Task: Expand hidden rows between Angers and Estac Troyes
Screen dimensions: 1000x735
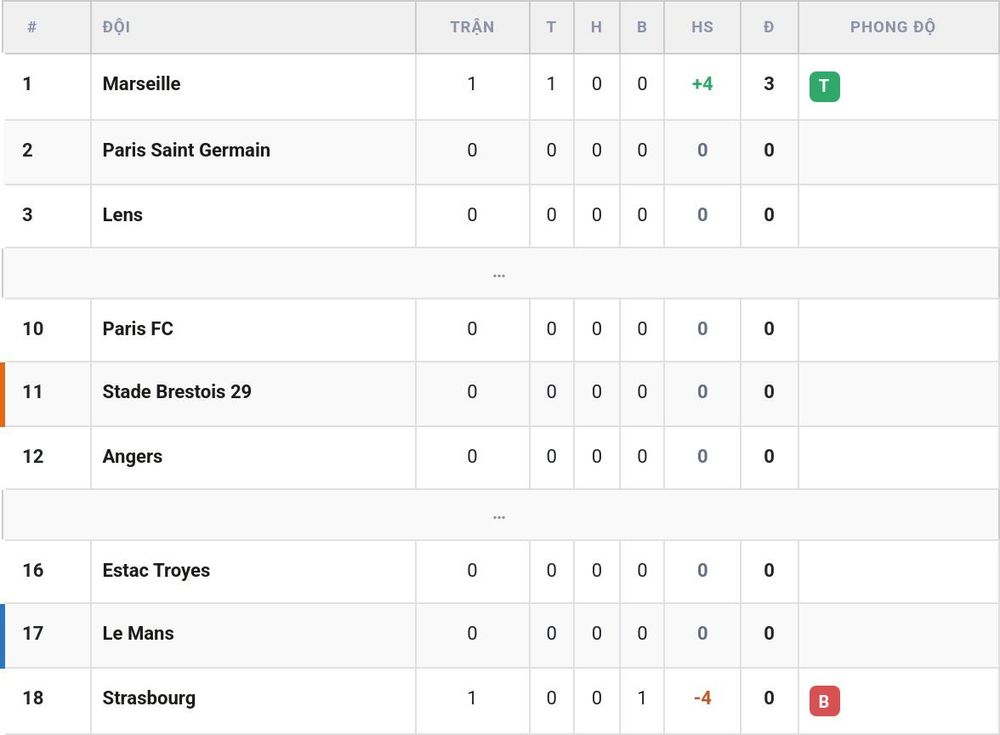Action: pos(499,516)
